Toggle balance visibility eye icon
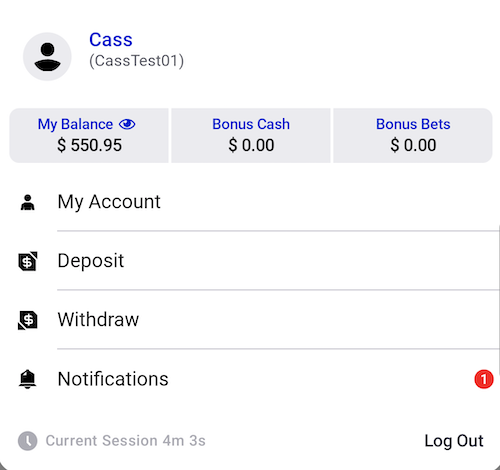Viewport: 500px width, 470px height. (127, 124)
